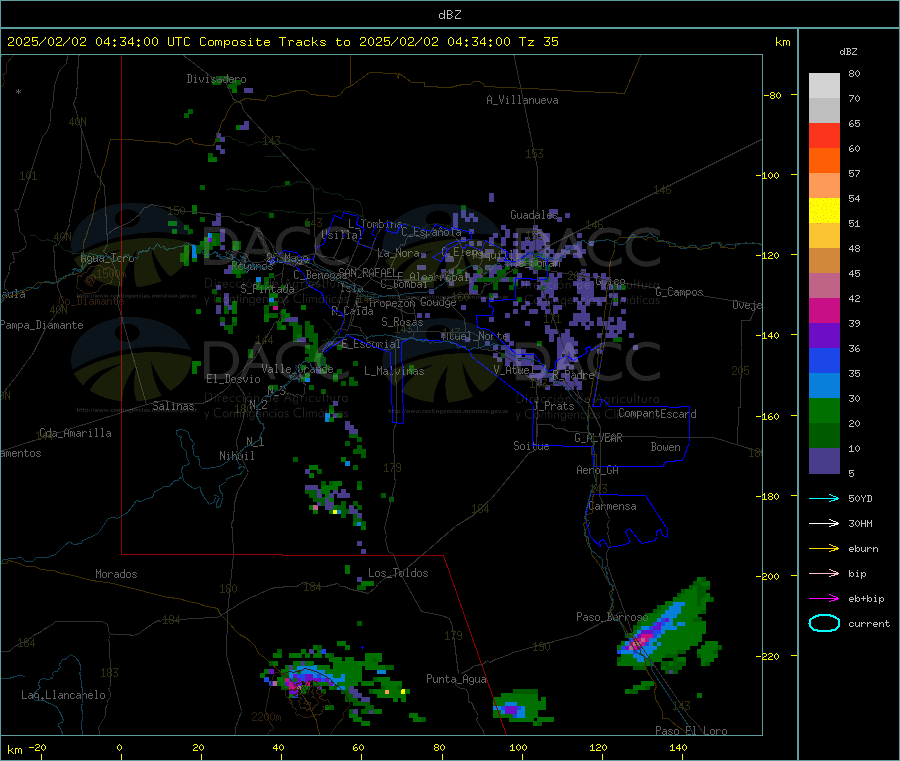Click the 30HM white arrow legend icon
This screenshot has height=761, width=900.
pos(824,523)
